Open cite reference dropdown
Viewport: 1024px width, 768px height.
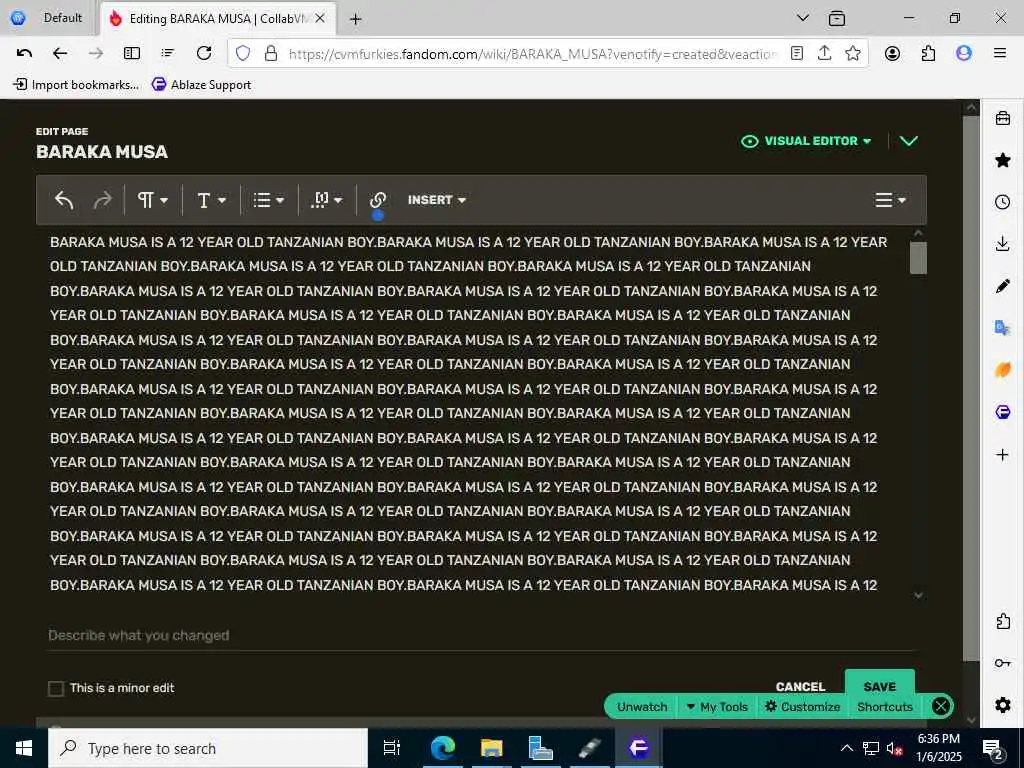coord(327,200)
